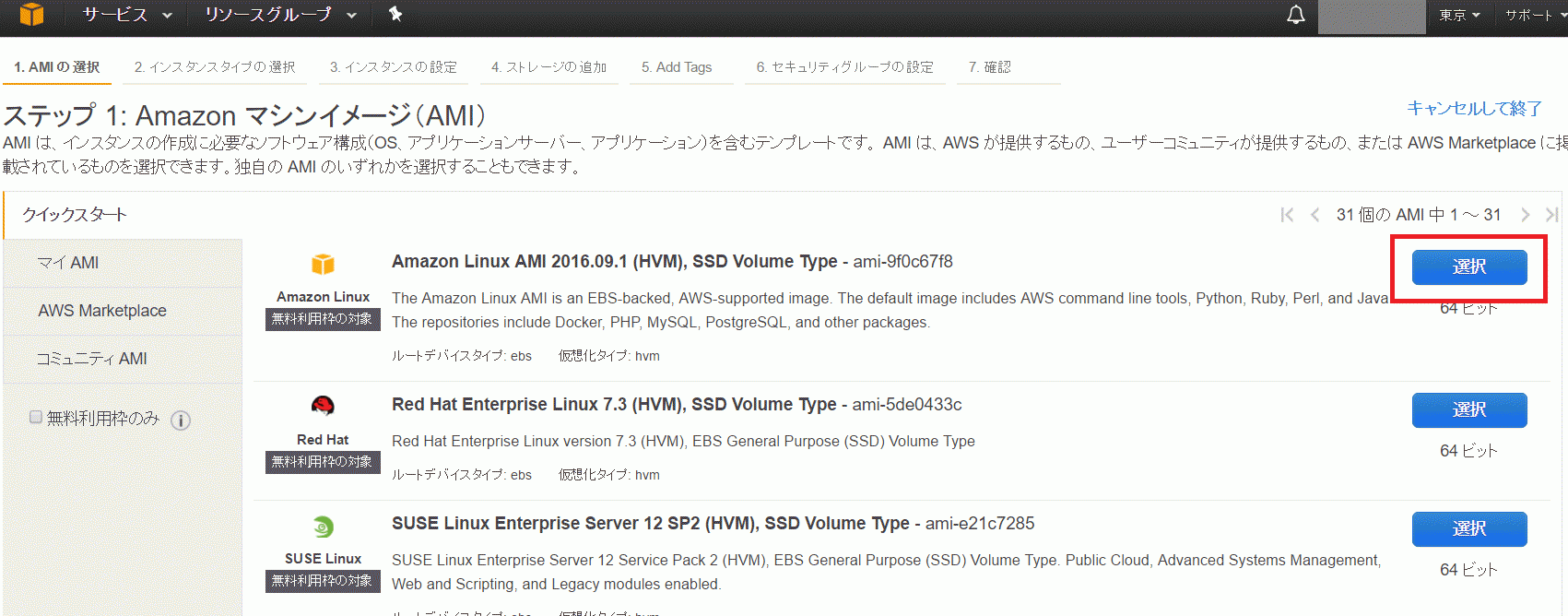This screenshot has width=1568, height=616.
Task: Click the Red Hat Enterprise Linux 7.3 title
Action: [x=614, y=405]
